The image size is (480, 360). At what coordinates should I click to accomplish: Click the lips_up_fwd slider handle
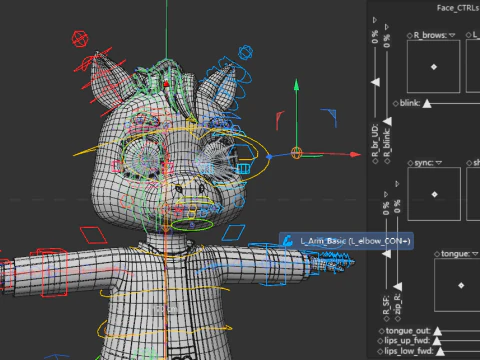click(x=436, y=341)
